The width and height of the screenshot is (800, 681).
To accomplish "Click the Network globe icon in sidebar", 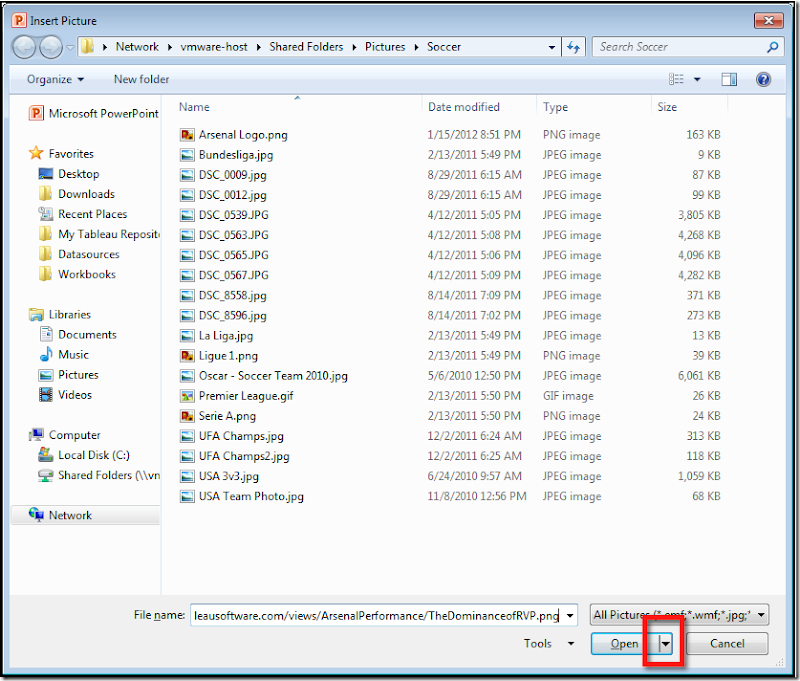I will (x=36, y=515).
